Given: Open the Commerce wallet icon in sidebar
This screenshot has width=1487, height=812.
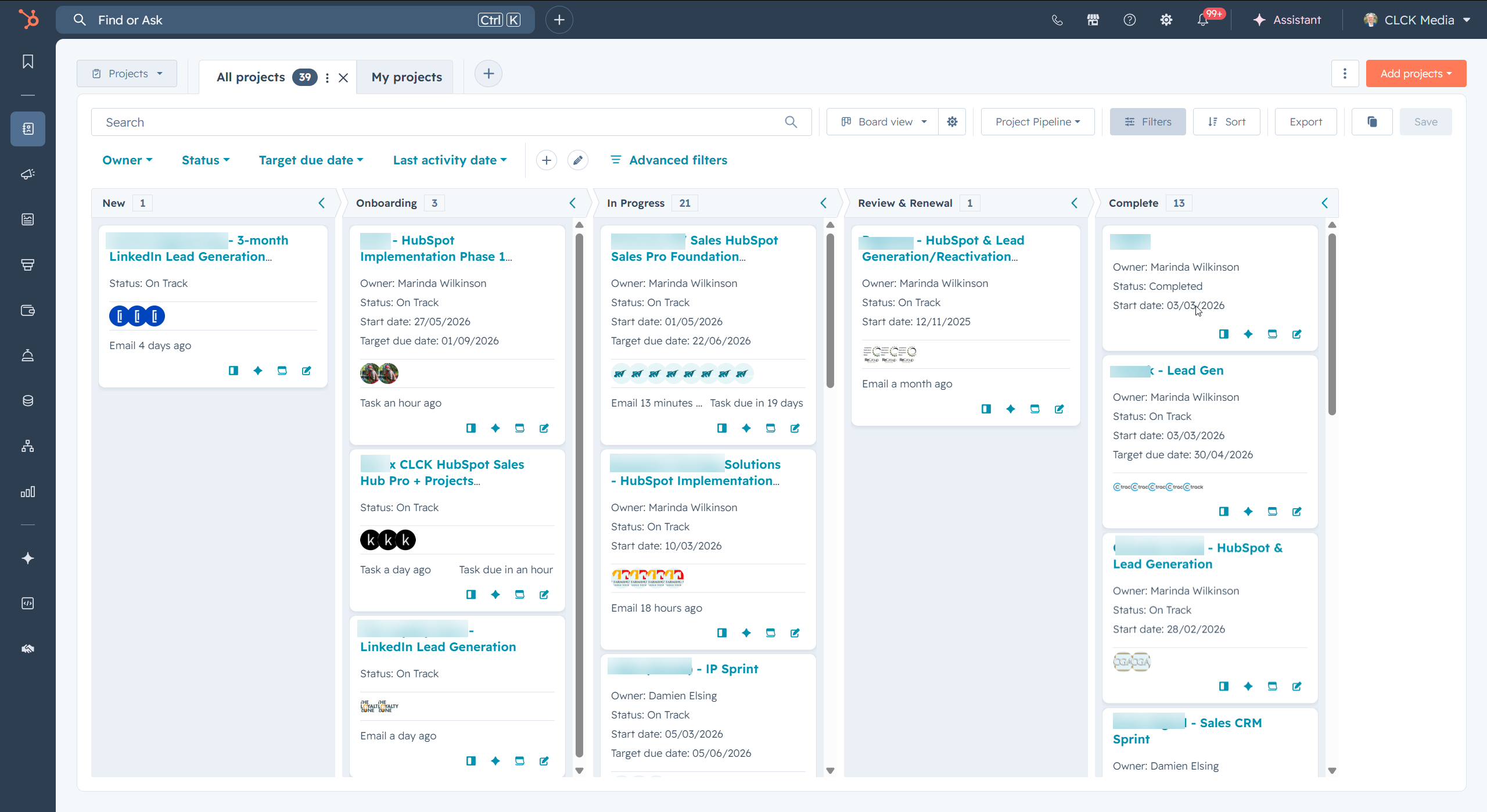Looking at the screenshot, I should [x=28, y=310].
